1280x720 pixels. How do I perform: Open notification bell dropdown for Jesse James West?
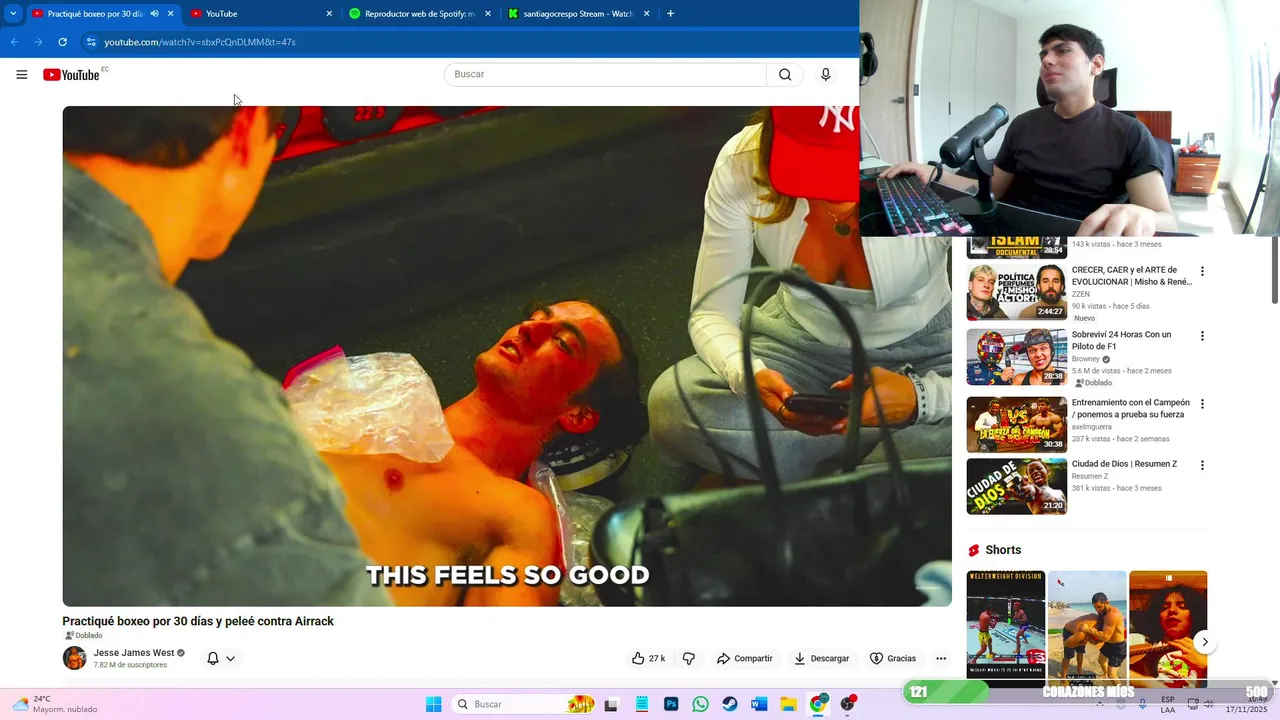[x=221, y=658]
